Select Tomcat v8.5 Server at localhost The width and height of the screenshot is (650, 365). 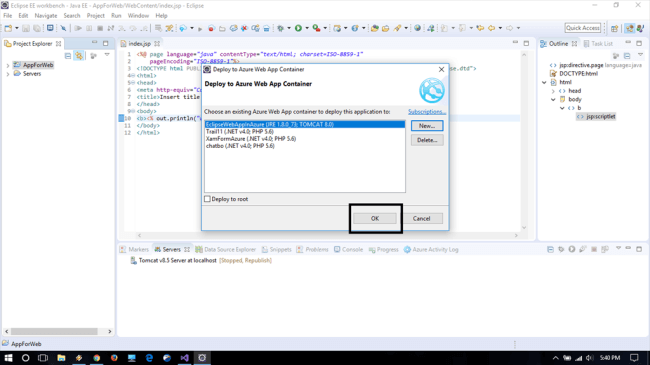tap(201, 260)
